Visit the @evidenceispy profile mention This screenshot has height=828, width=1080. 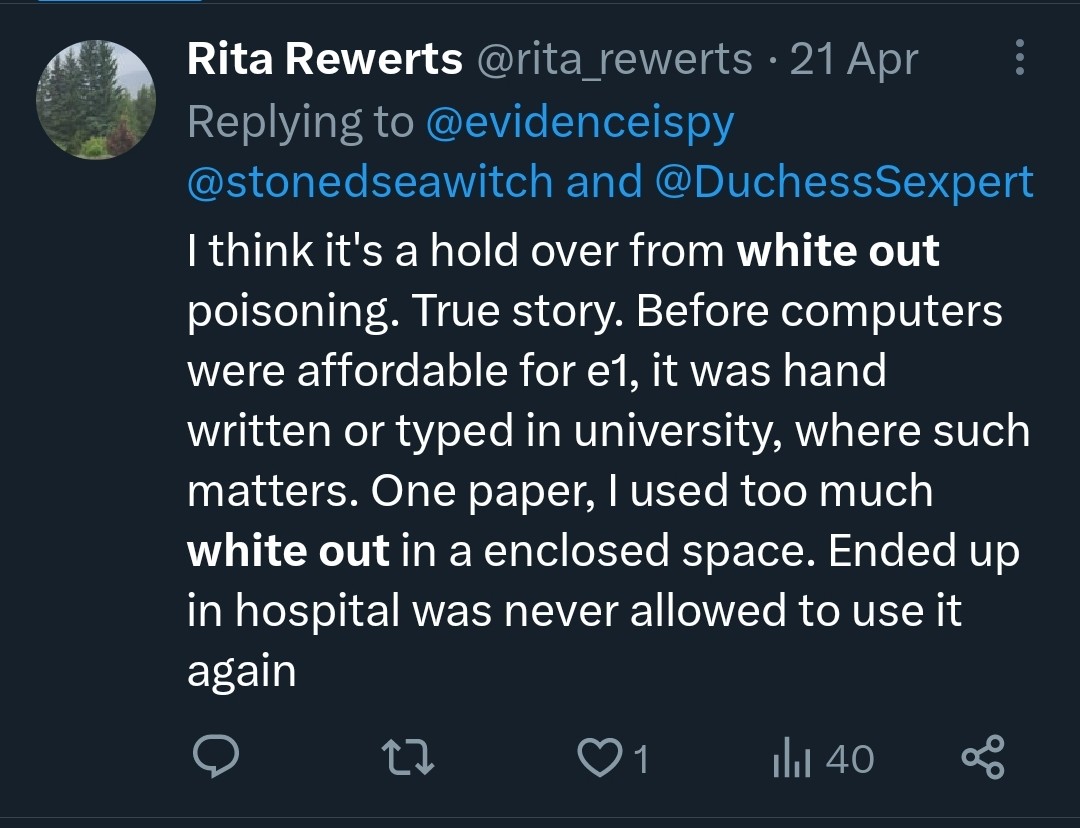pyautogui.click(x=580, y=122)
